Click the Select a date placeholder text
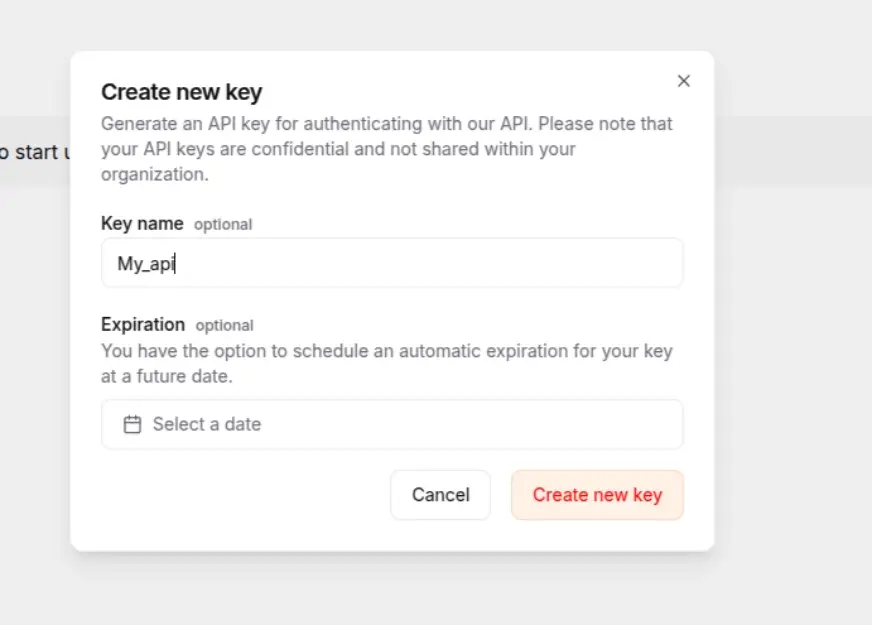 click(207, 424)
